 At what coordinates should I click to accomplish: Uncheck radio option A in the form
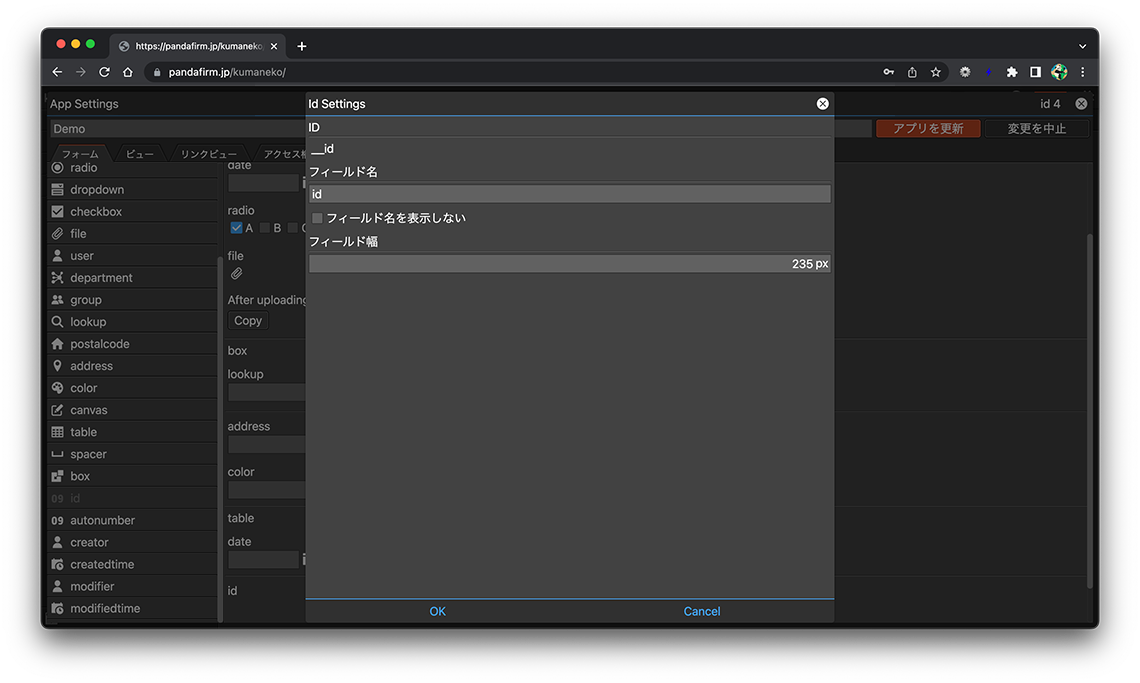[x=237, y=228]
